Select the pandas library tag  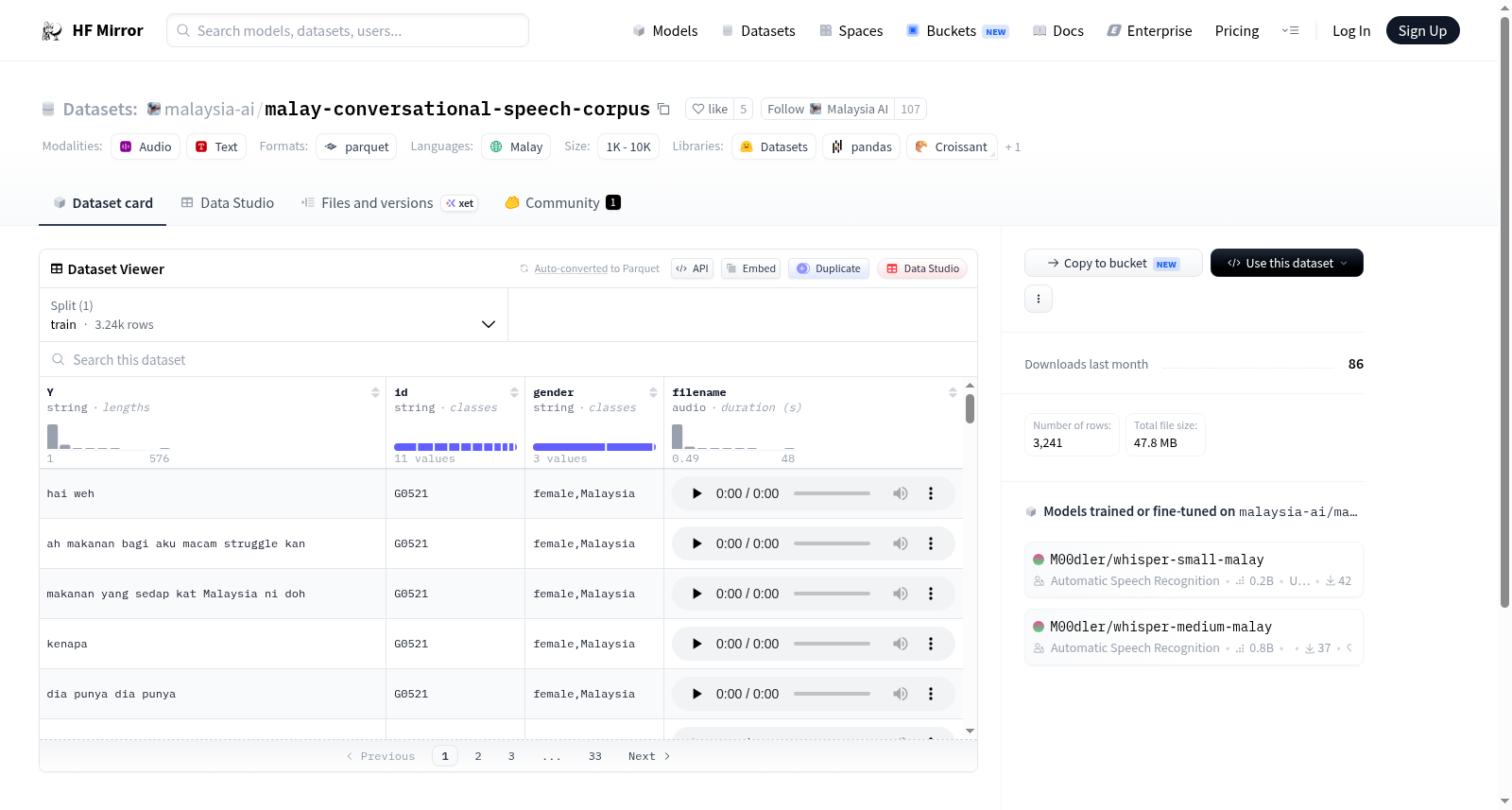862,146
